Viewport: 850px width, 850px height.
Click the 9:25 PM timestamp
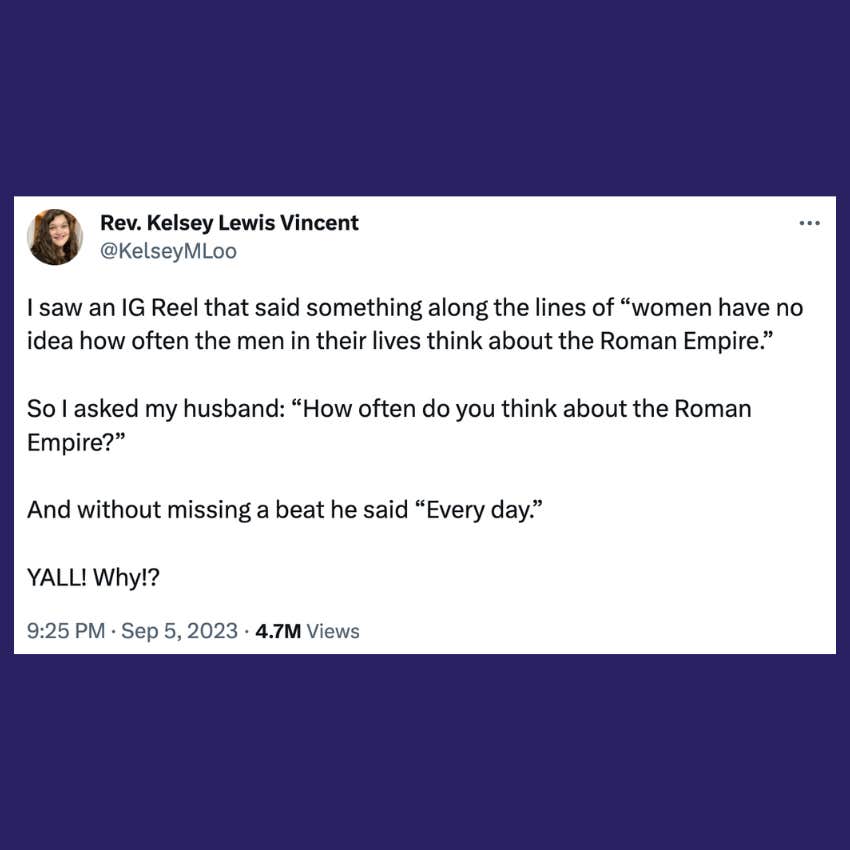[x=65, y=631]
